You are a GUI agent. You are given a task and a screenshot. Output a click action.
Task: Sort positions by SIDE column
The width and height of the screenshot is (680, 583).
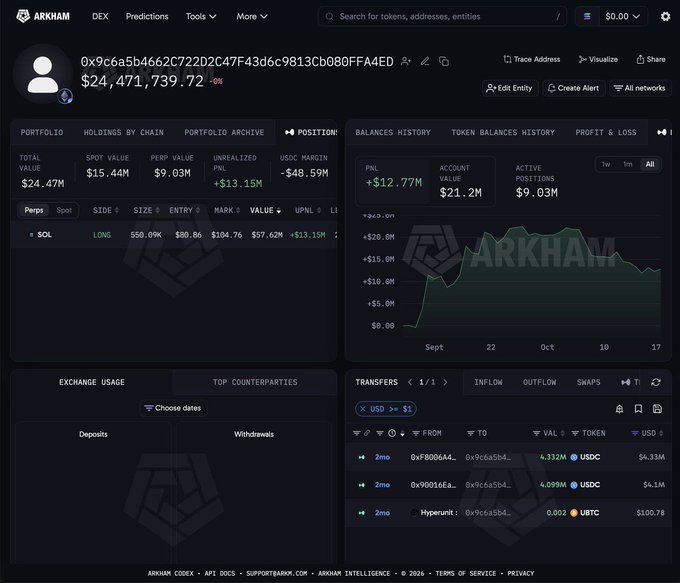[105, 210]
